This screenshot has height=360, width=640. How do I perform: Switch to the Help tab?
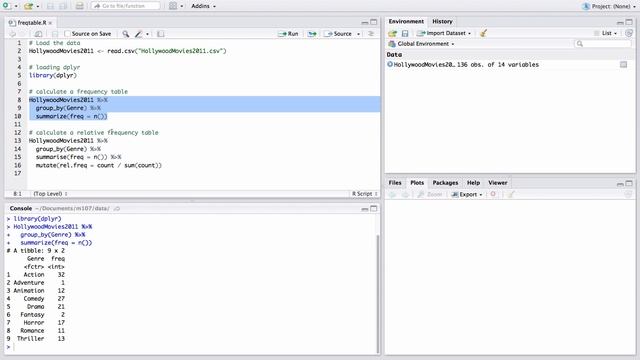point(473,183)
